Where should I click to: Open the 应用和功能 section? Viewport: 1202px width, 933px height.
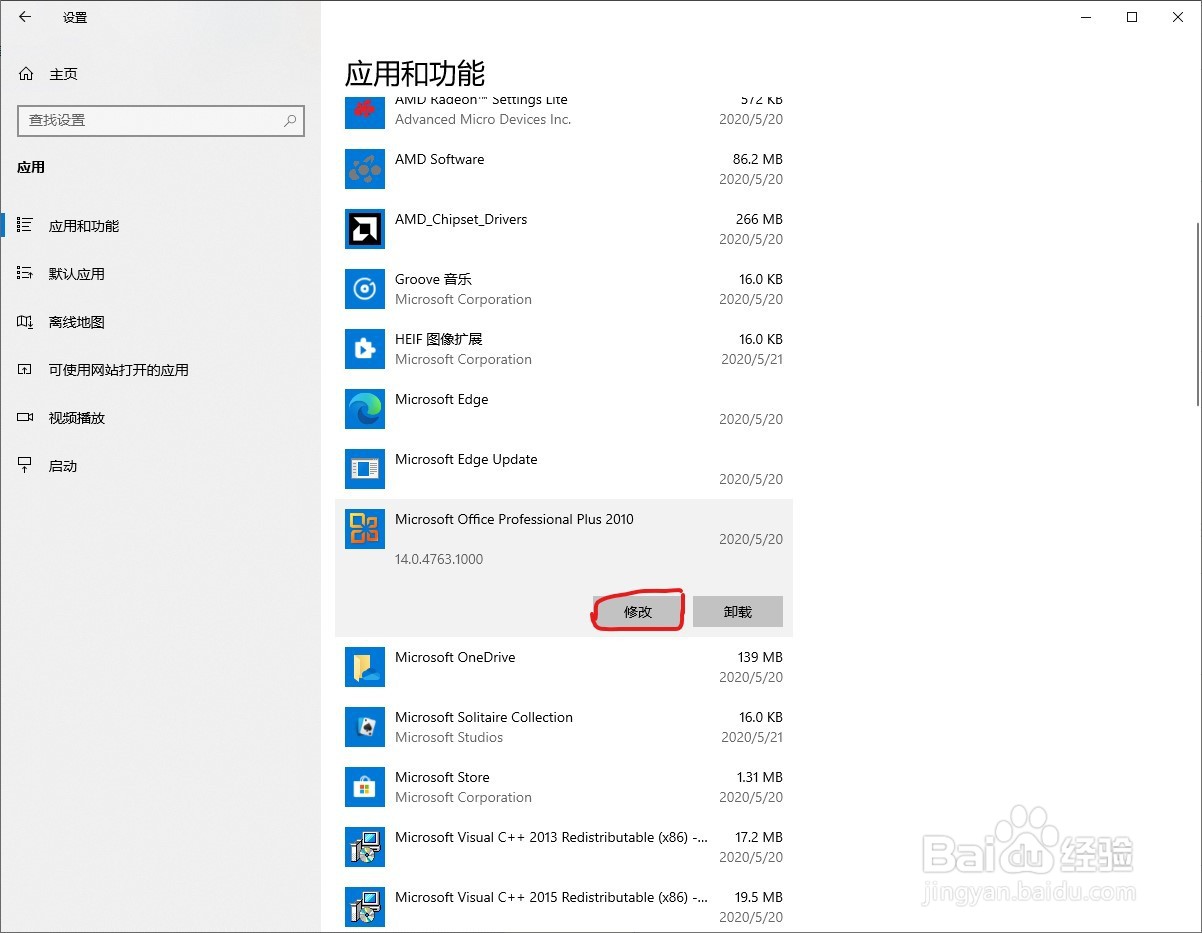pyautogui.click(x=84, y=226)
